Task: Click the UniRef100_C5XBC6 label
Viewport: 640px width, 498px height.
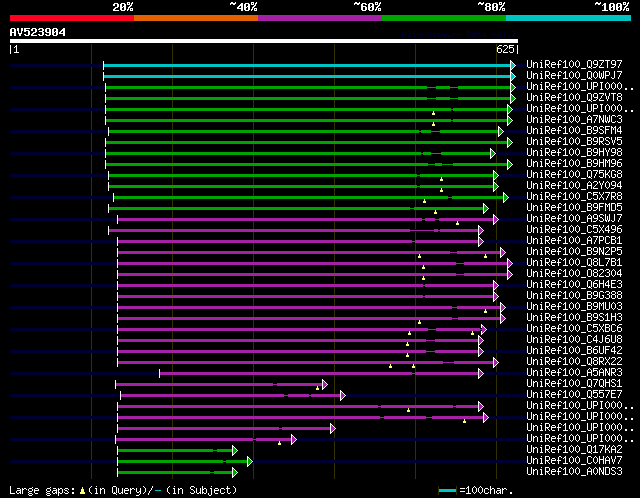Action: (x=574, y=329)
